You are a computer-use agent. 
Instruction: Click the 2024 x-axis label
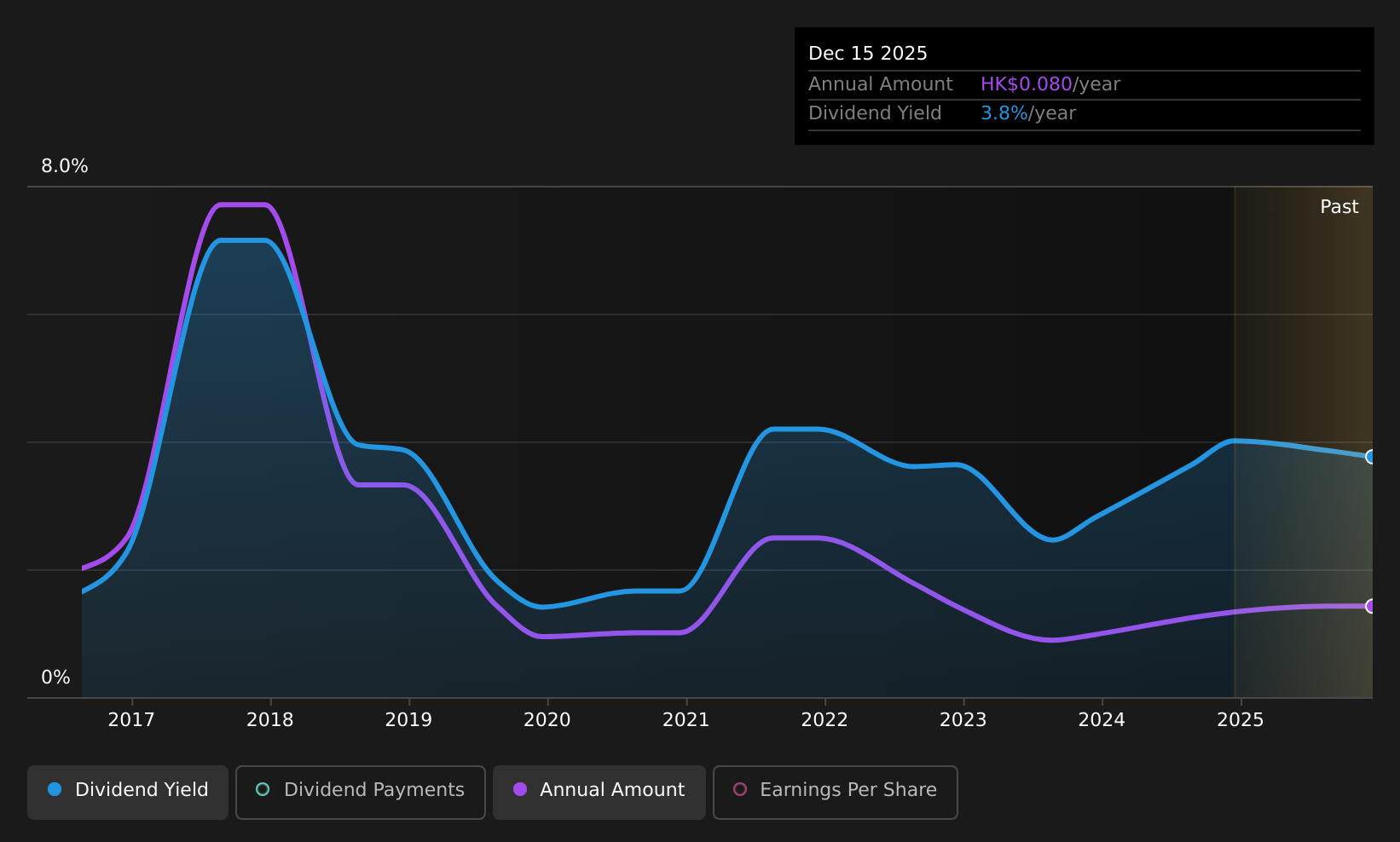[x=1102, y=720]
